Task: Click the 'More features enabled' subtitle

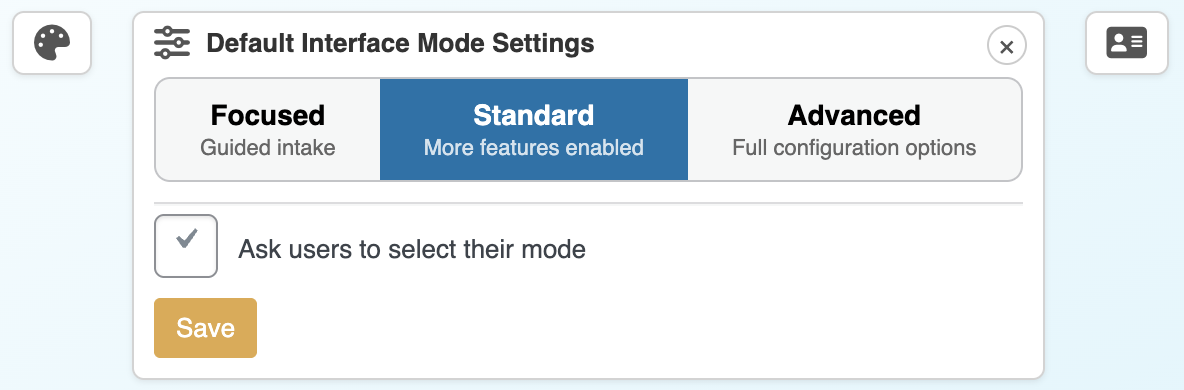Action: (534, 147)
